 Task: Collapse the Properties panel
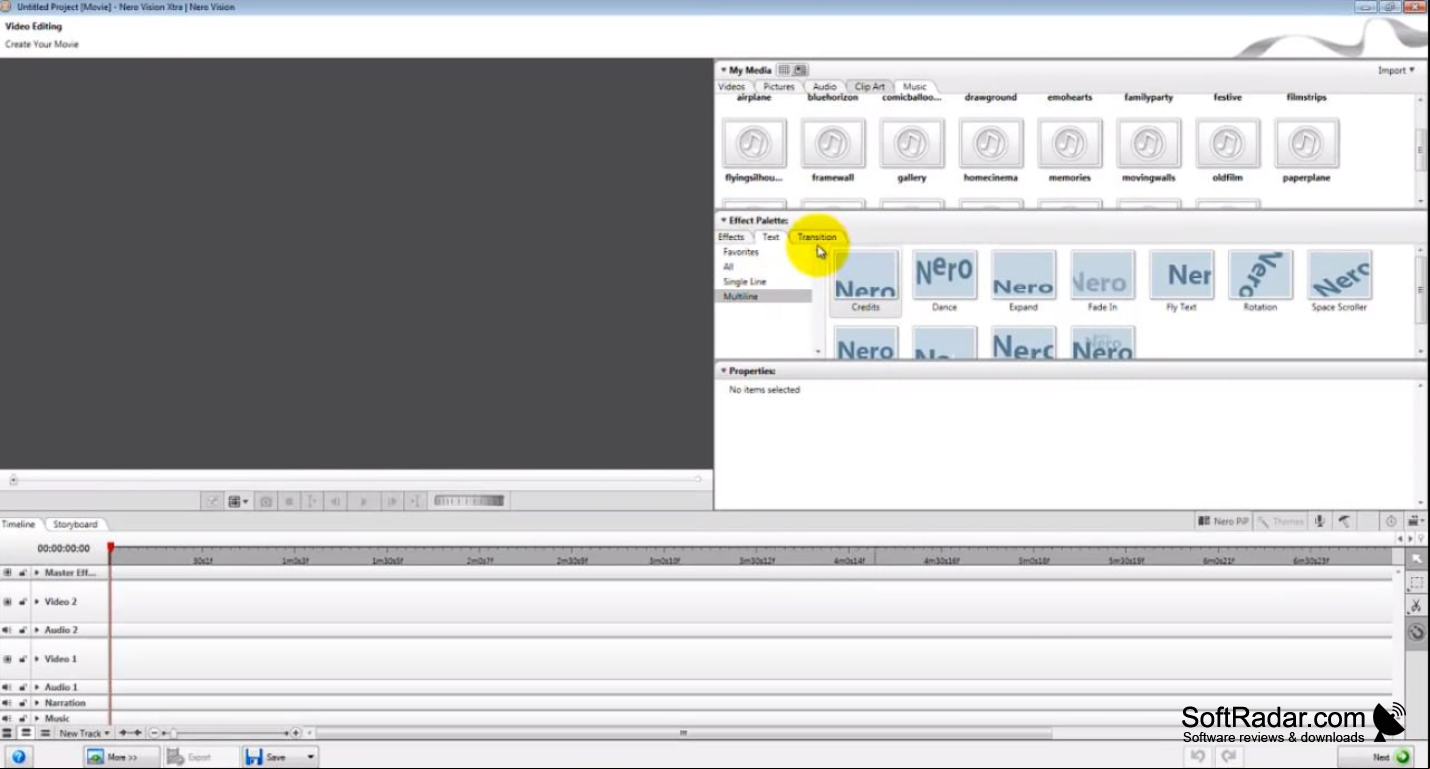(x=723, y=371)
